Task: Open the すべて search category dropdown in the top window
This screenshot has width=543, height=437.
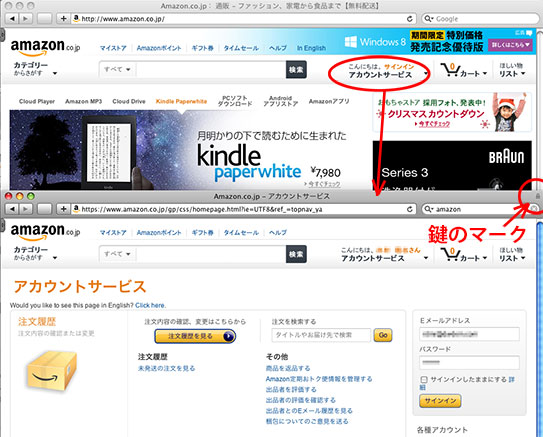Action: tap(117, 69)
